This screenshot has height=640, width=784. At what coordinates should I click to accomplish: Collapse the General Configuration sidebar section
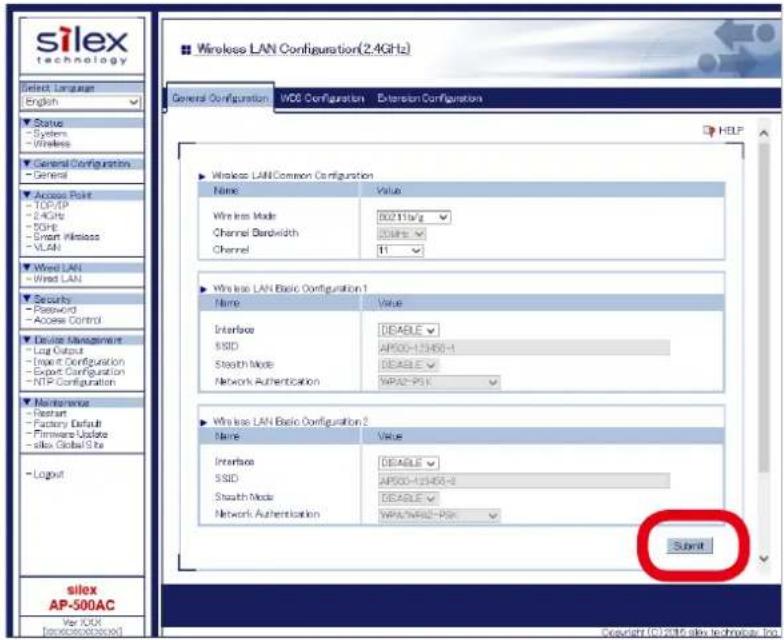point(82,164)
